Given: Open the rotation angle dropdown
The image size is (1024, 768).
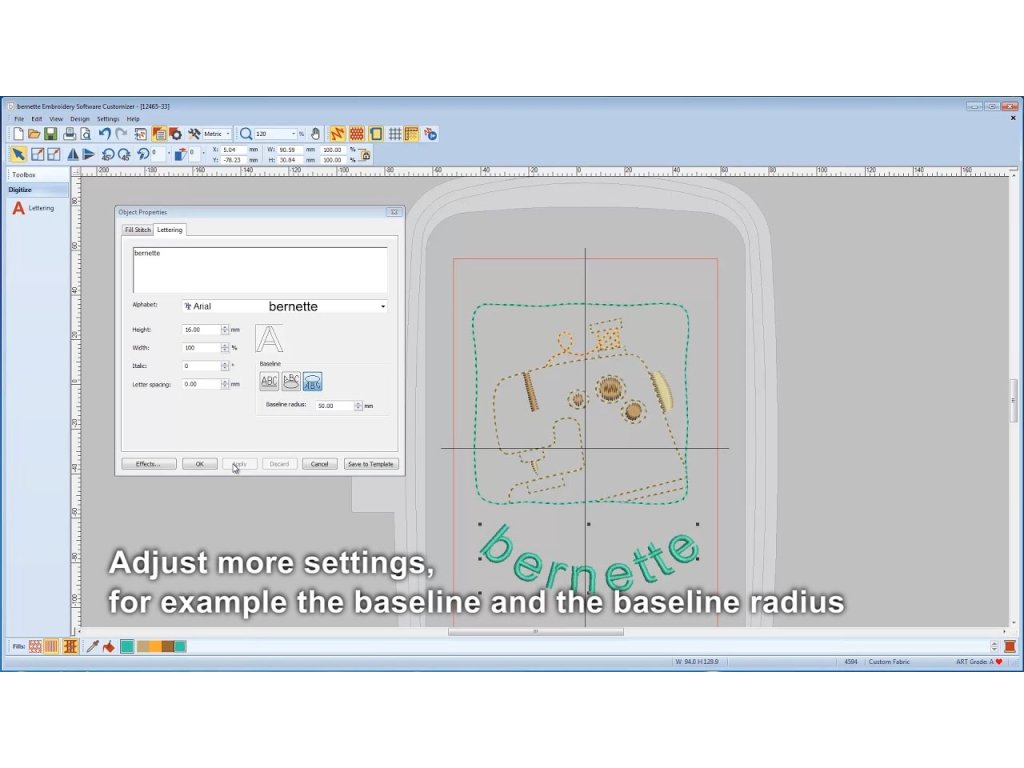Looking at the screenshot, I should coord(168,154).
